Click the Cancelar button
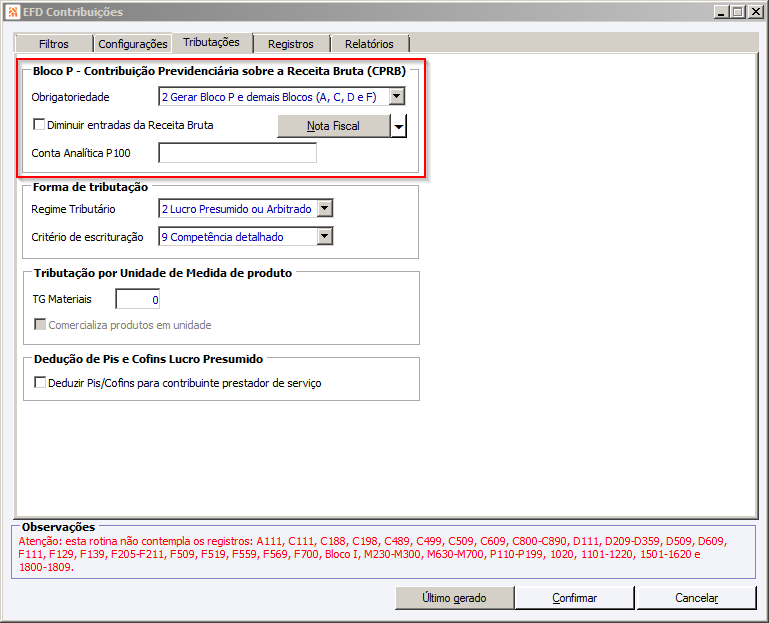This screenshot has width=769, height=623. [696, 598]
